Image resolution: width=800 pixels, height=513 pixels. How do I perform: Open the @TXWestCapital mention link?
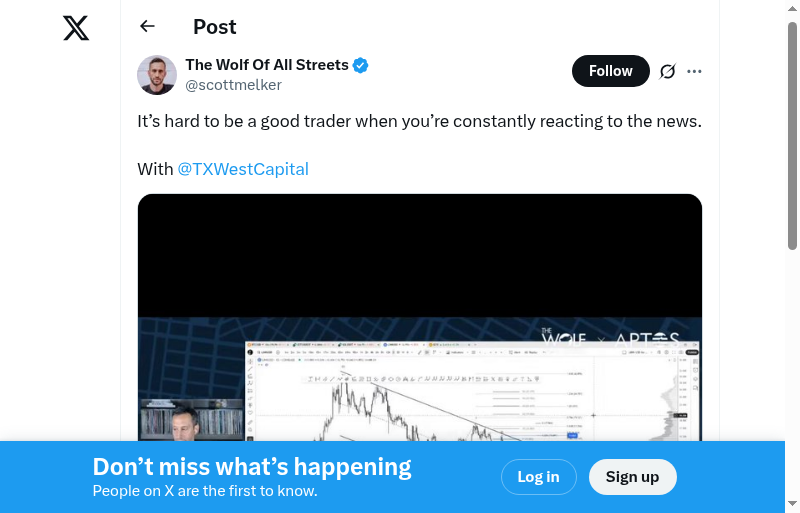243,169
